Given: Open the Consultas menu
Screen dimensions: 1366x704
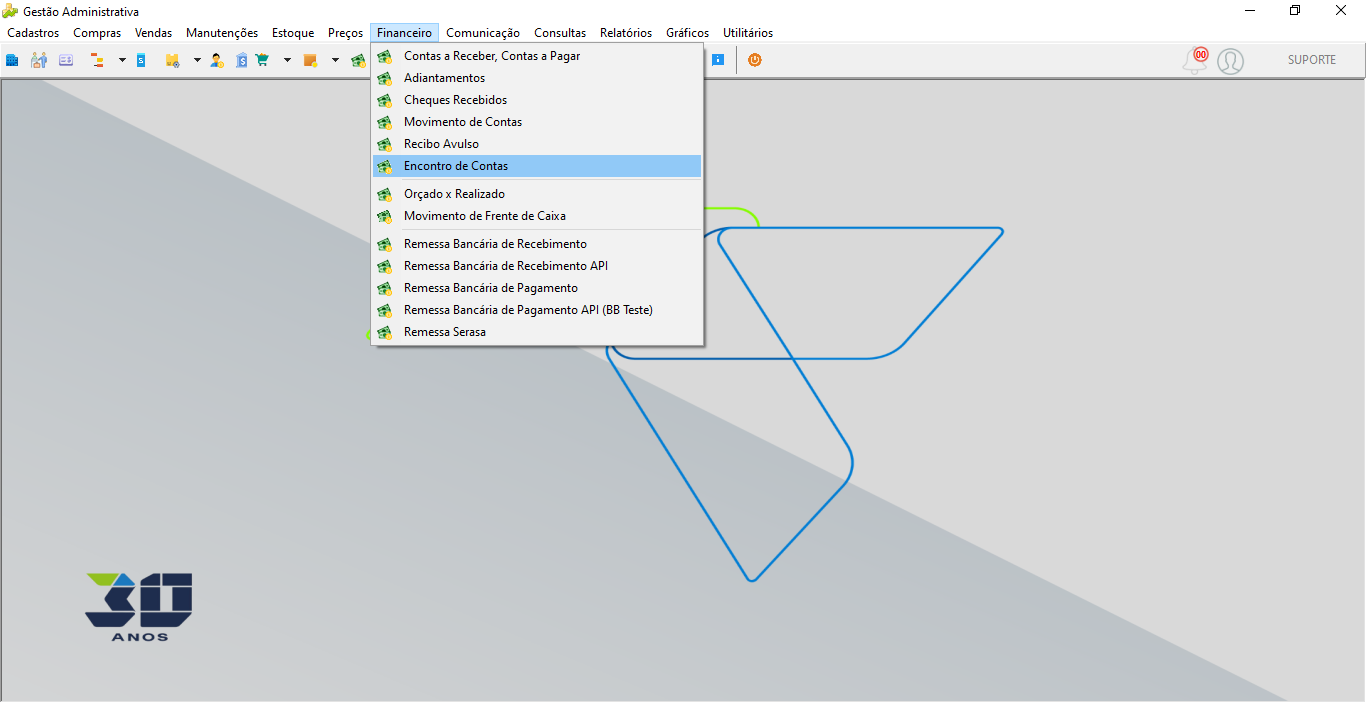Looking at the screenshot, I should 560,33.
